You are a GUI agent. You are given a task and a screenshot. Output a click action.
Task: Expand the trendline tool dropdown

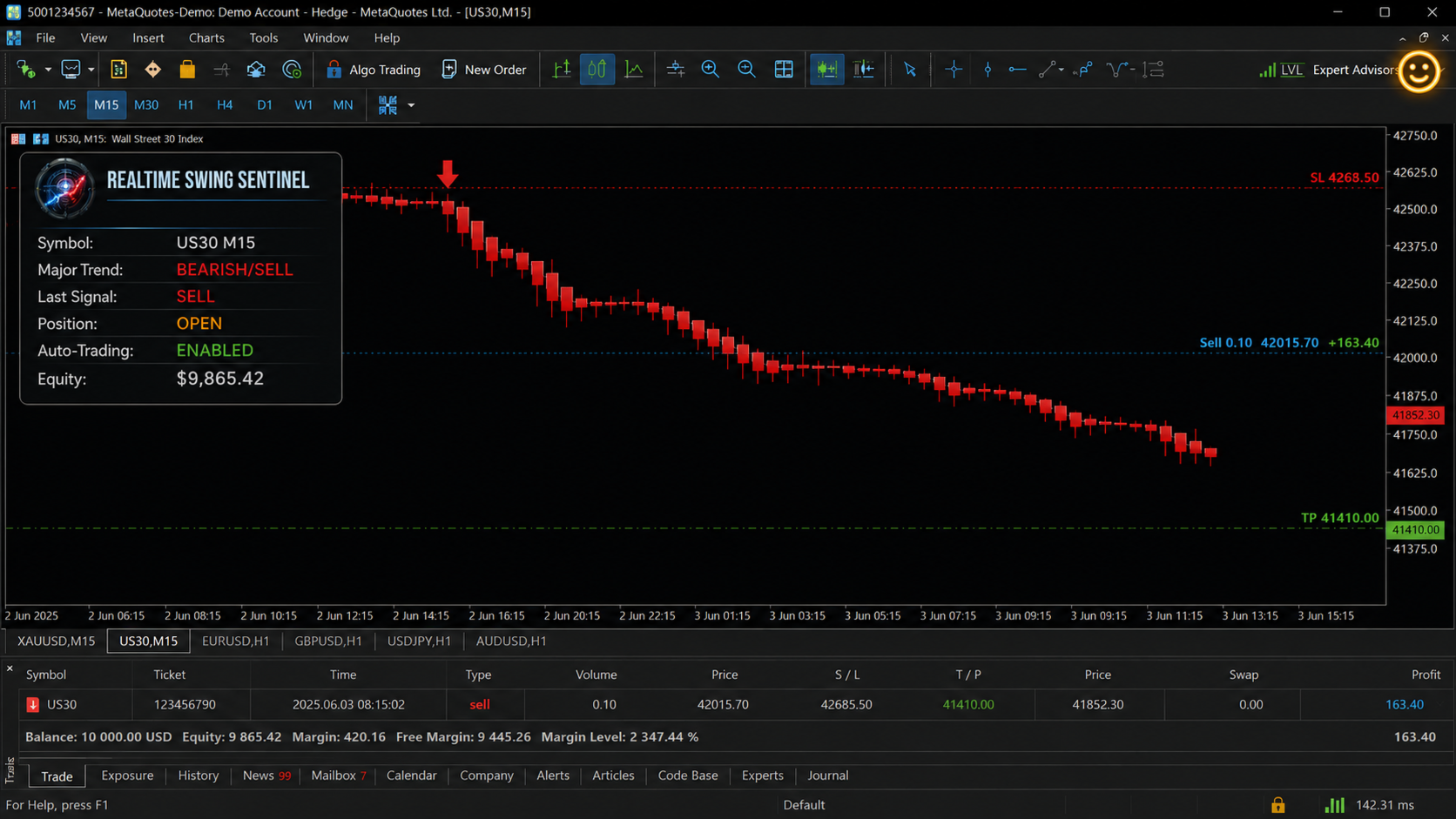[x=1062, y=70]
